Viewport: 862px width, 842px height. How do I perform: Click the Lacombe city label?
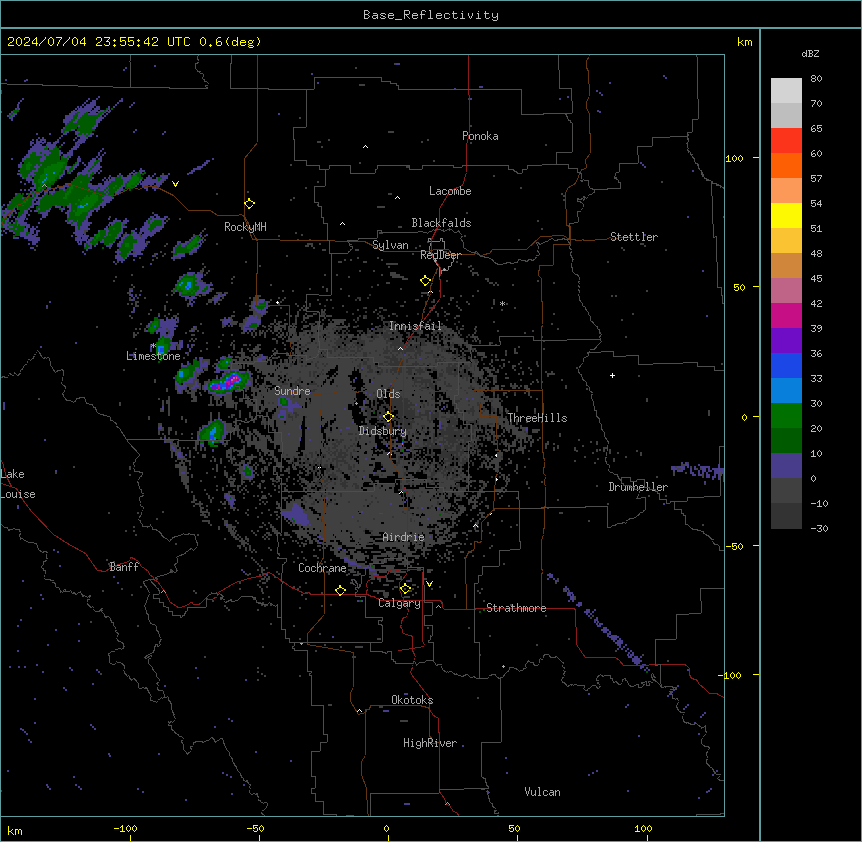pyautogui.click(x=450, y=191)
